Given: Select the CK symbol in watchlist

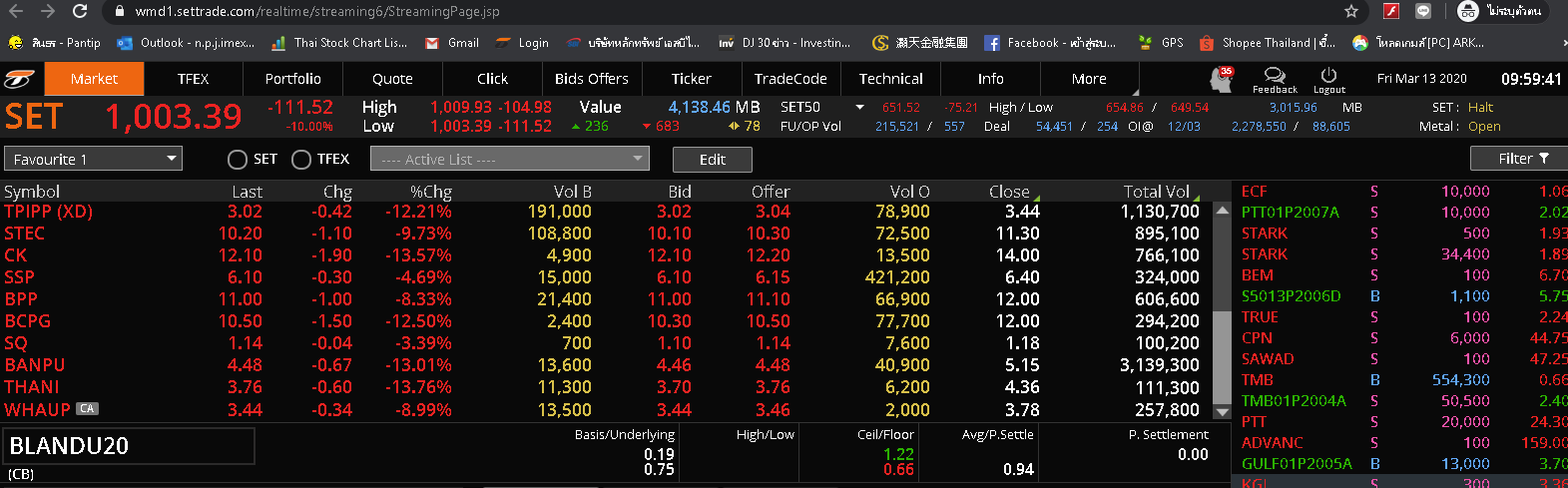Looking at the screenshot, I should click(x=15, y=255).
